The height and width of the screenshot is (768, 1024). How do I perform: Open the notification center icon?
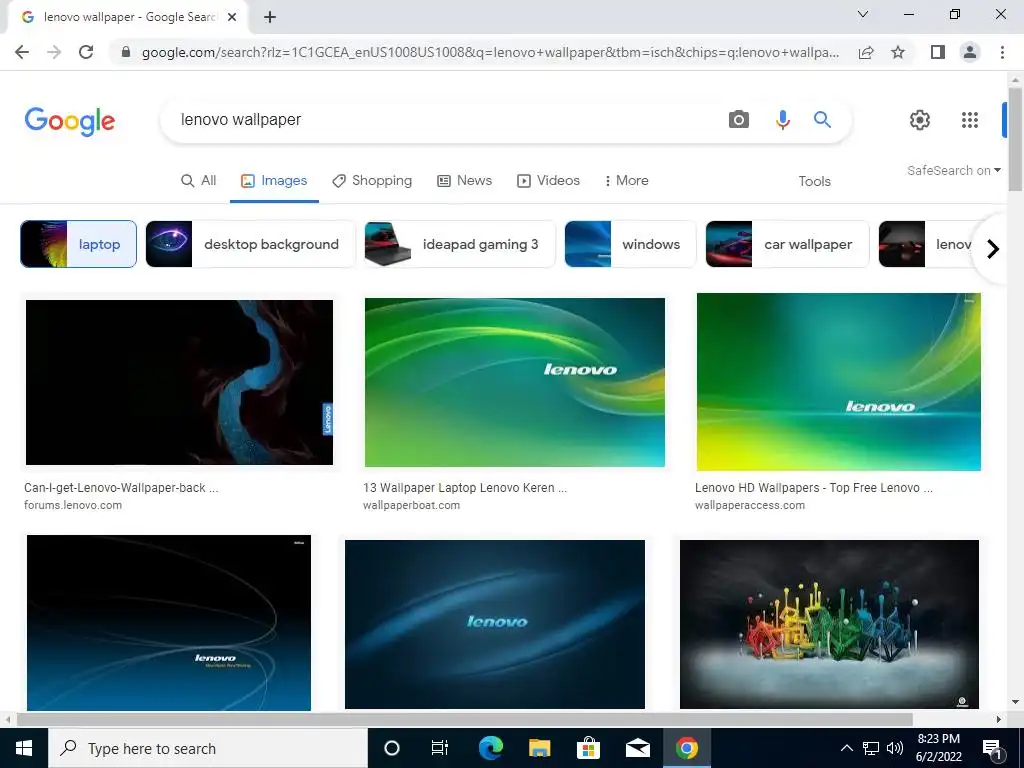pyautogui.click(x=992, y=750)
